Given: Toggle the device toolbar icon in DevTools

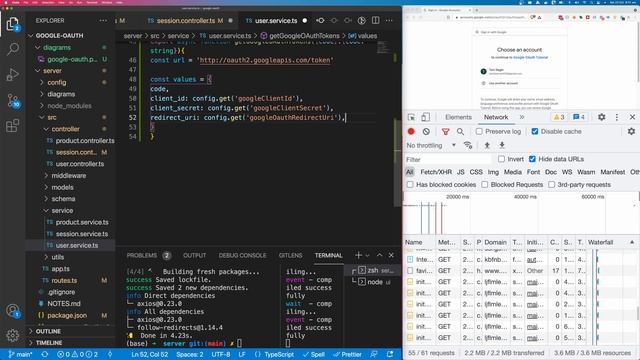Looking at the screenshot, I should [x=425, y=117].
